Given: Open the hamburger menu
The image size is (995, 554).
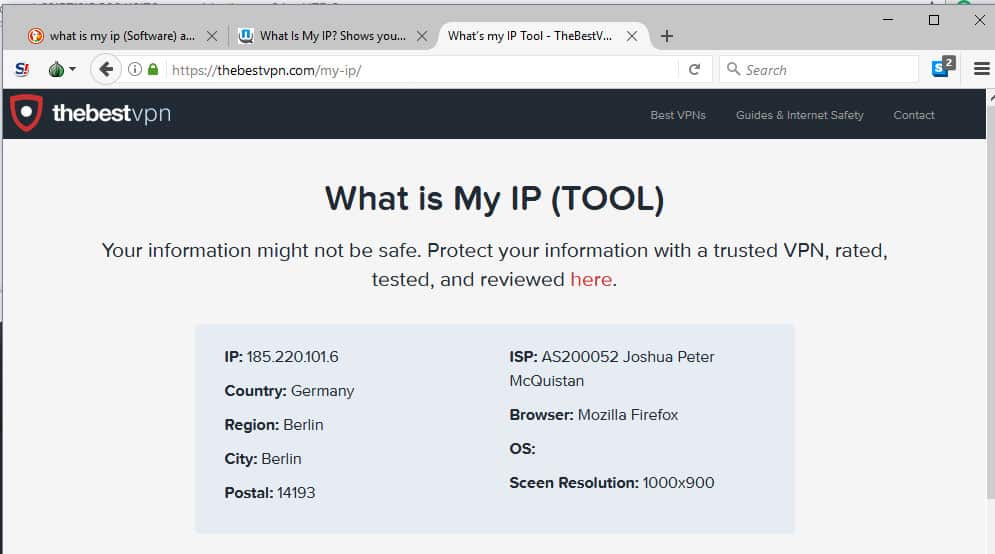Looking at the screenshot, I should (981, 69).
